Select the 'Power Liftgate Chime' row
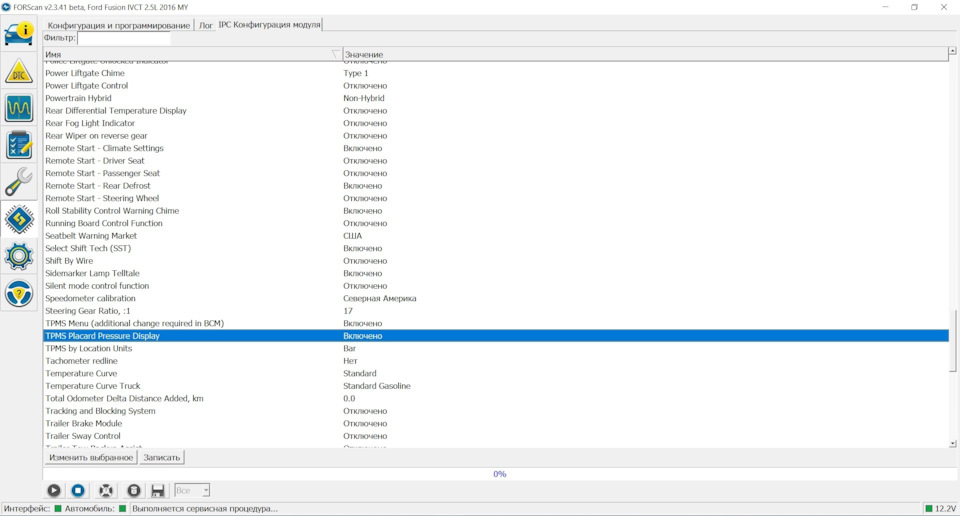 pos(496,73)
